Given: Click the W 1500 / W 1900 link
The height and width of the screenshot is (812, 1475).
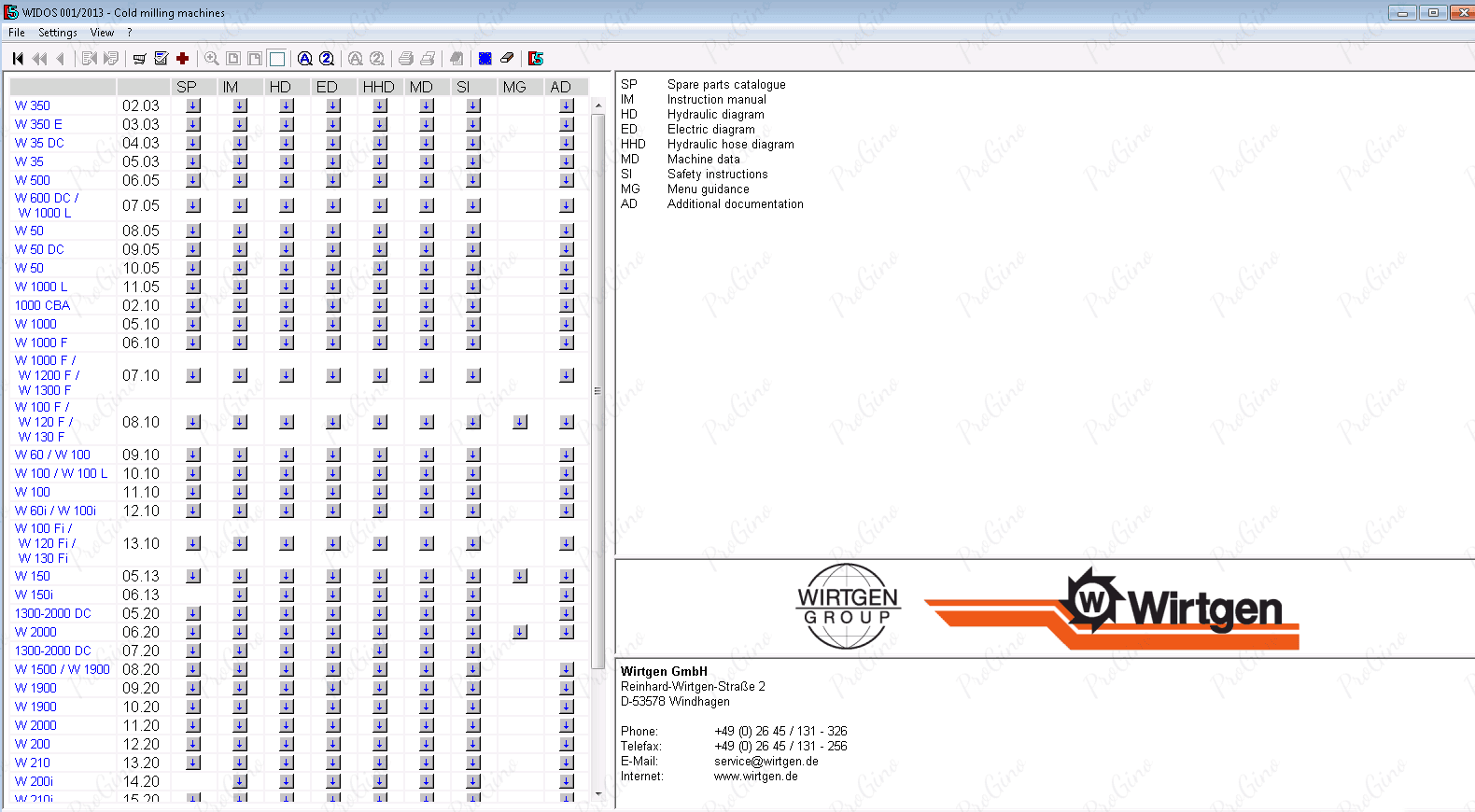Looking at the screenshot, I should (x=62, y=669).
